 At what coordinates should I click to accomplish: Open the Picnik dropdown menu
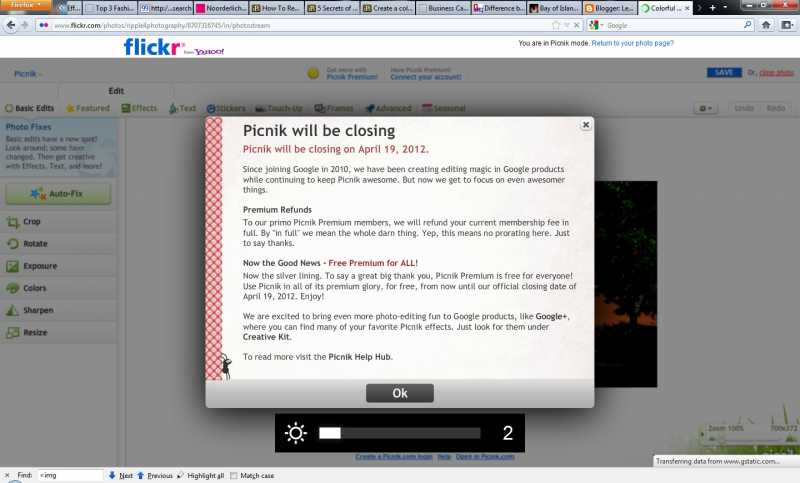pyautogui.click(x=28, y=74)
